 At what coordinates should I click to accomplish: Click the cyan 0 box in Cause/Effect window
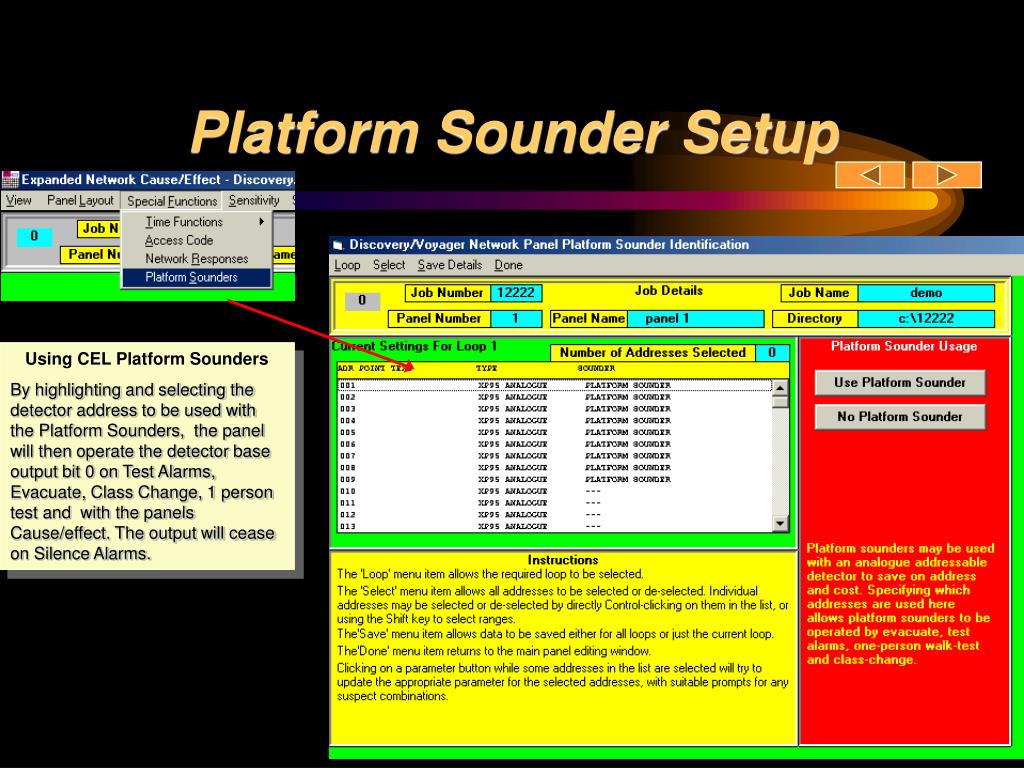click(x=34, y=236)
